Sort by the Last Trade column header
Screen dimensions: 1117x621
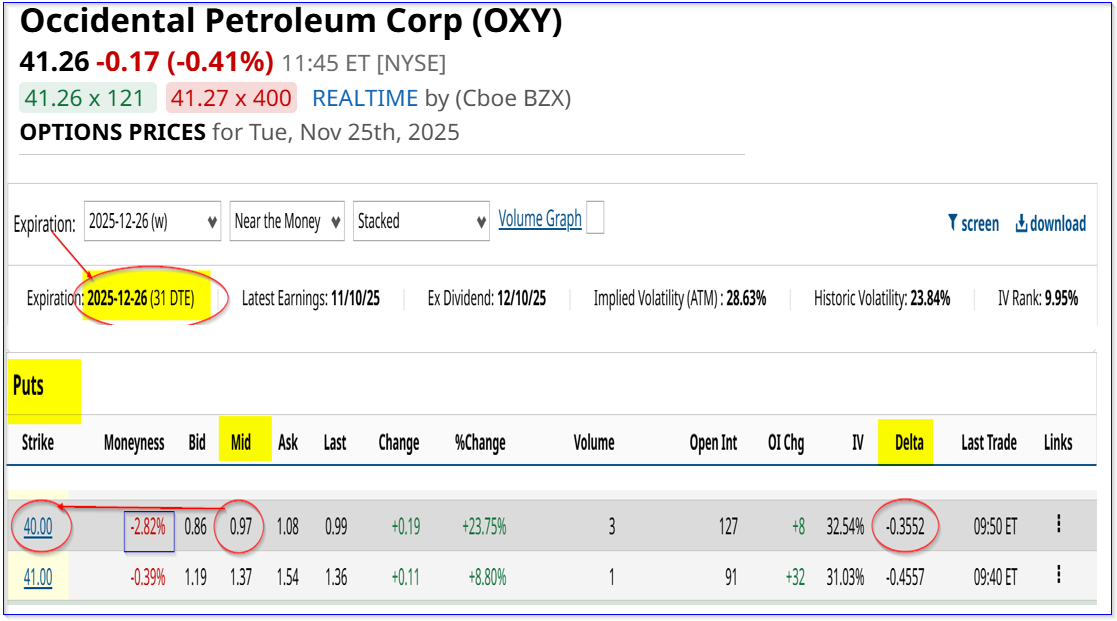click(x=988, y=442)
